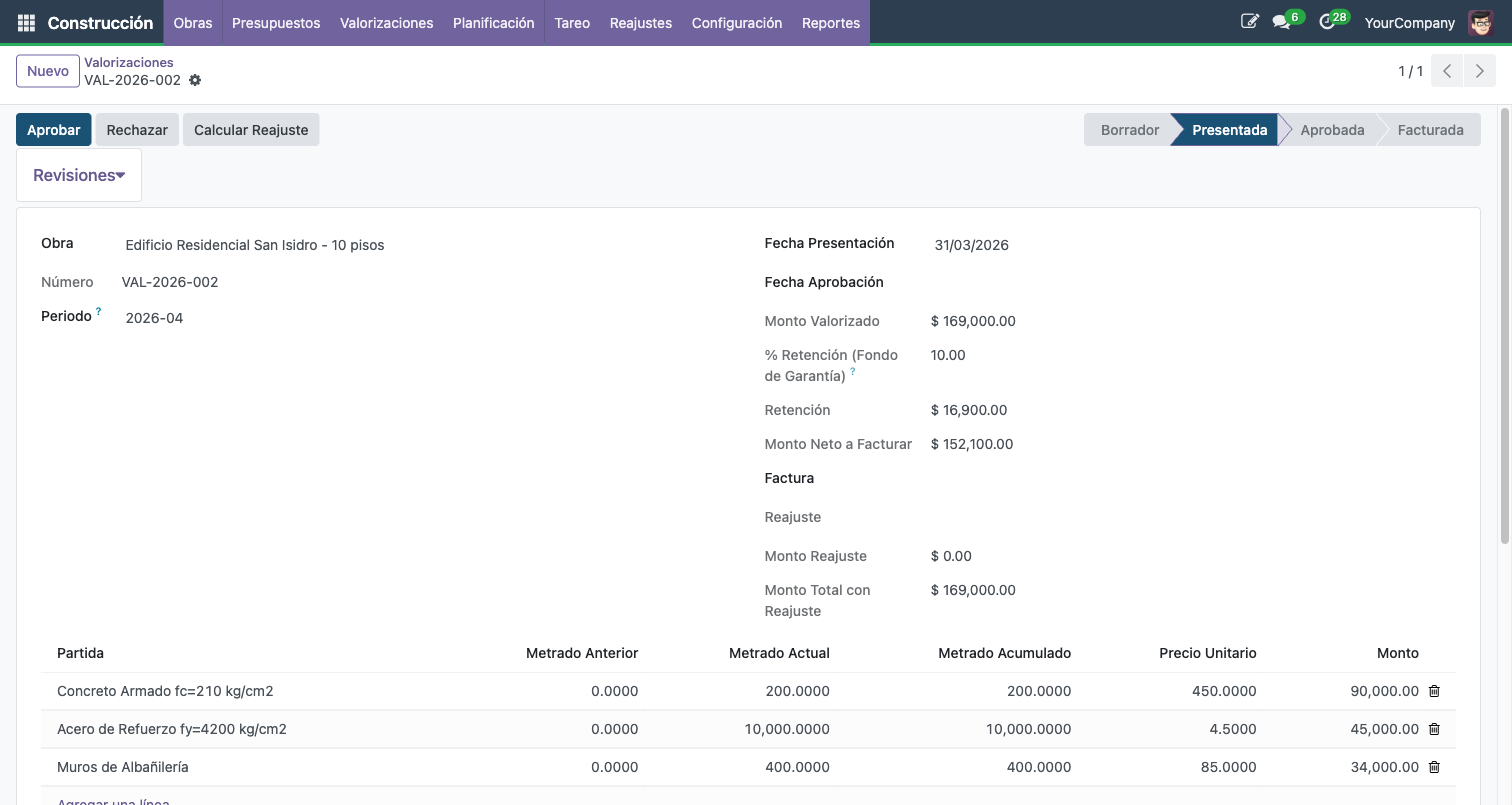Open the apps grid home menu
This screenshot has height=805, width=1512.
point(26,22)
